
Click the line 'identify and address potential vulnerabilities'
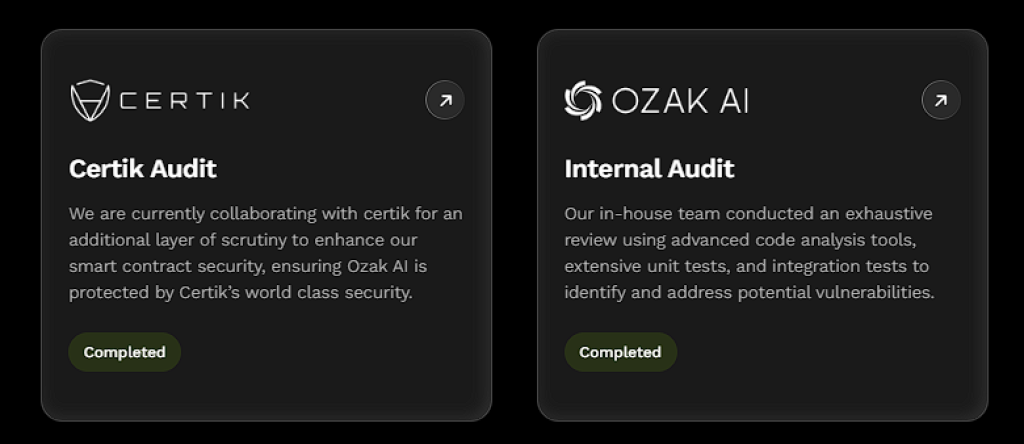(x=749, y=292)
